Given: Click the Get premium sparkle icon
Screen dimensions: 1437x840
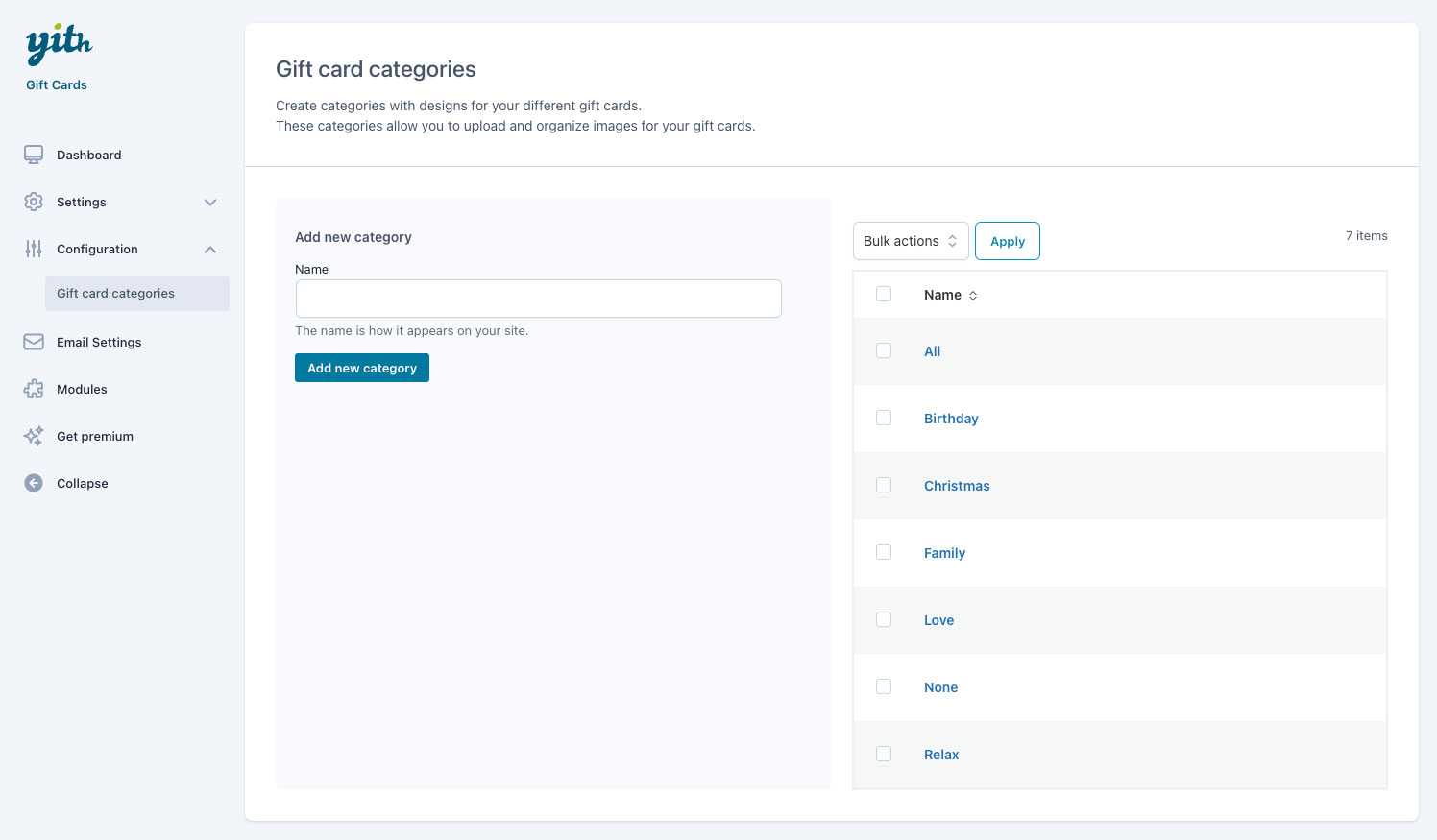Looking at the screenshot, I should pos(34,436).
